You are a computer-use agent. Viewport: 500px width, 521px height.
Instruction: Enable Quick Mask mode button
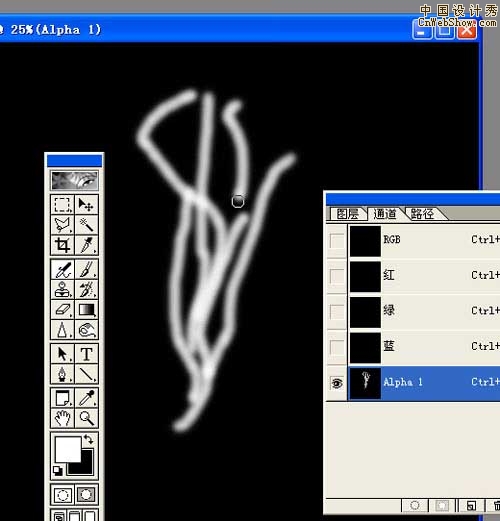86,495
